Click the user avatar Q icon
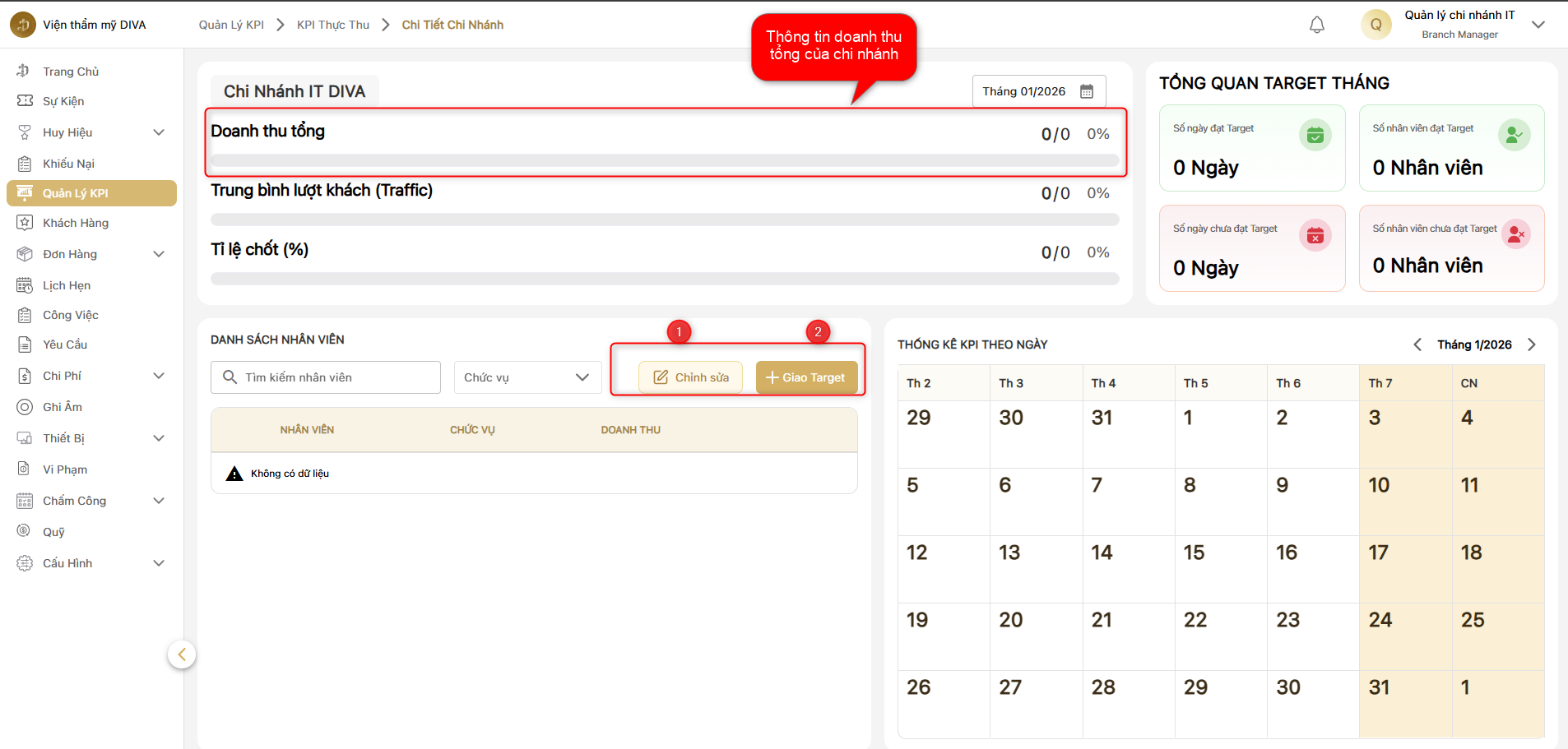This screenshot has height=749, width=1568. [1375, 25]
